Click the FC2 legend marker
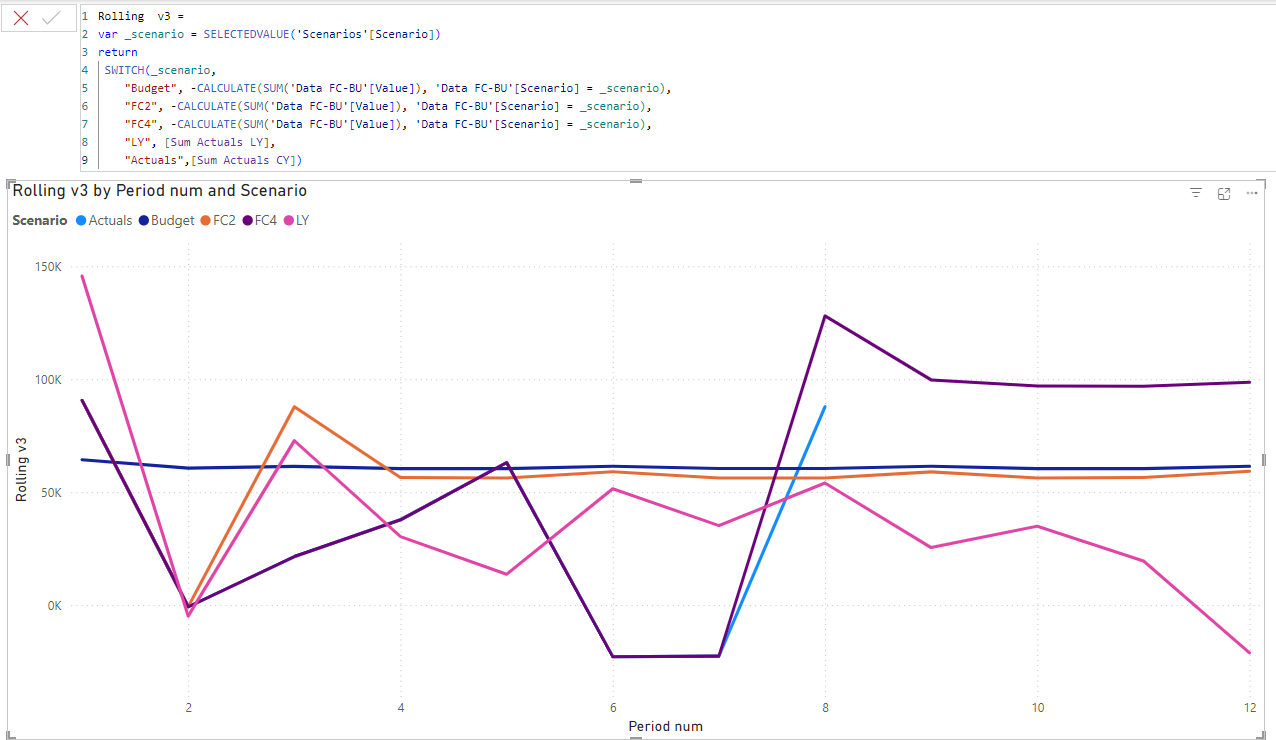1276x740 pixels. coord(205,220)
